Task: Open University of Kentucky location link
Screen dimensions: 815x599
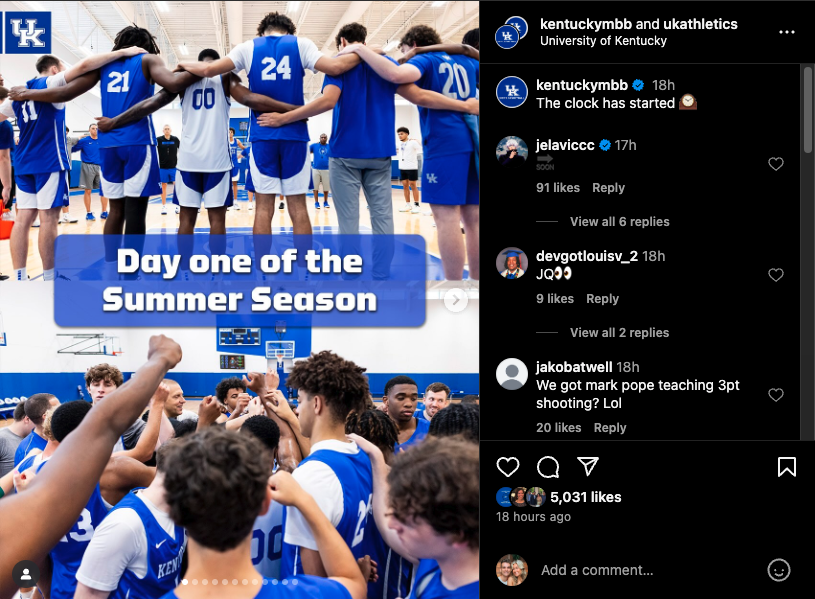Action: click(603, 41)
